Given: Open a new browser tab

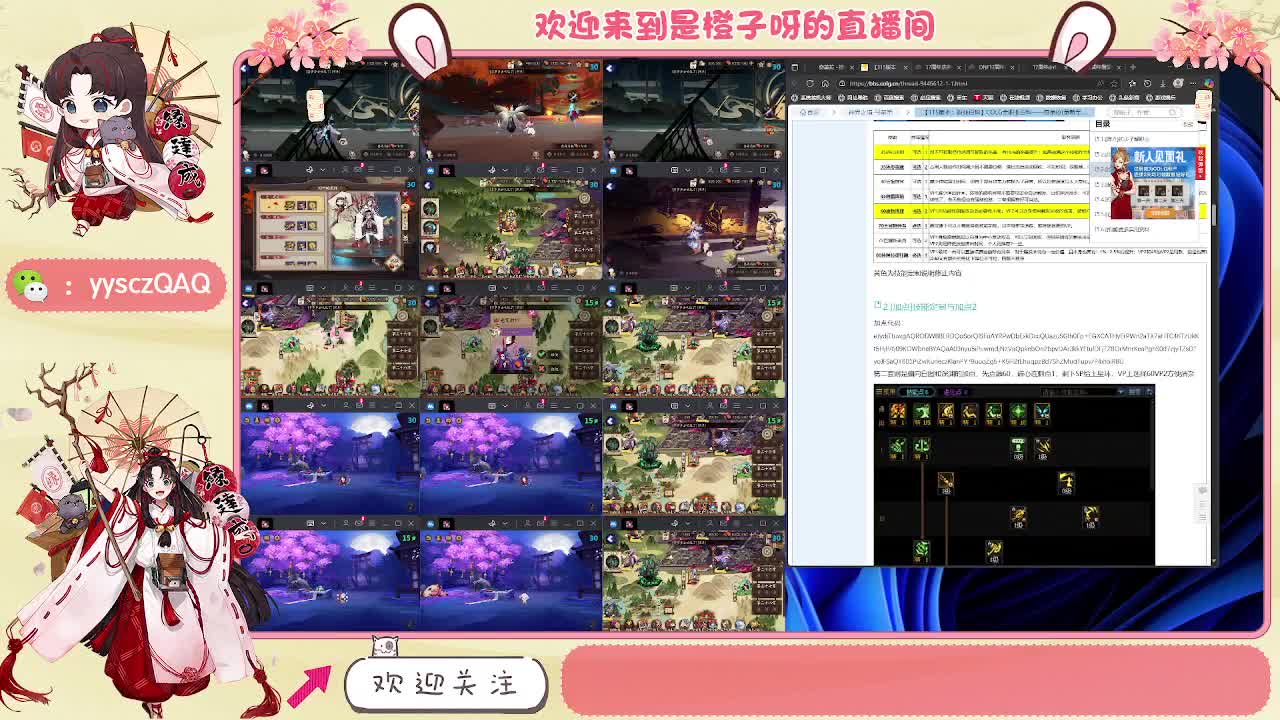Looking at the screenshot, I should (x=1133, y=67).
